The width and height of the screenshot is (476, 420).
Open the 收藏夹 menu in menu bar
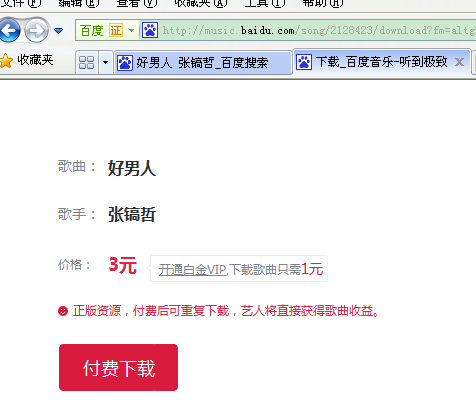tap(201, 3)
